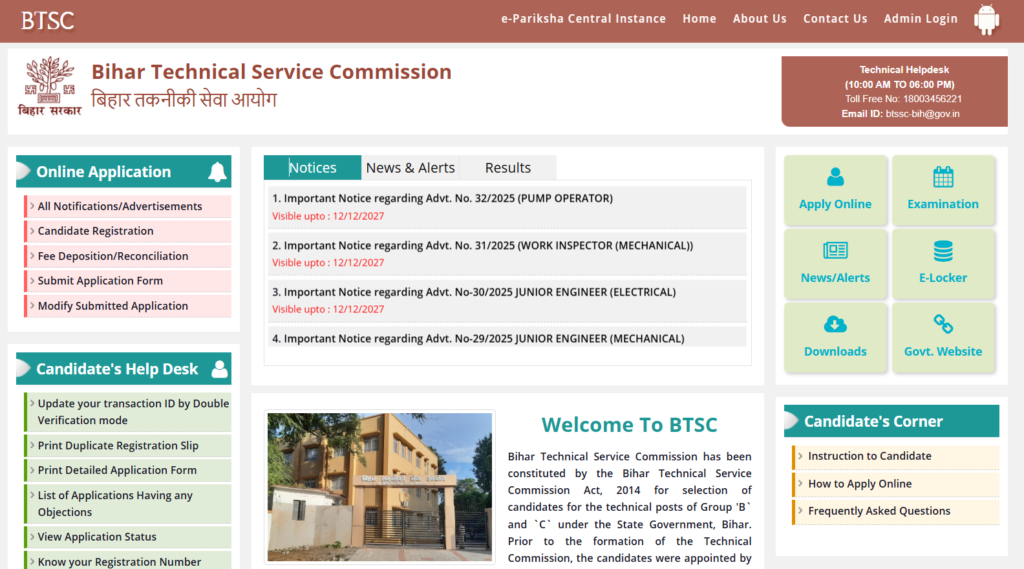
Task: Click the user icon in Candidate's Help Desk header
Action: point(219,369)
